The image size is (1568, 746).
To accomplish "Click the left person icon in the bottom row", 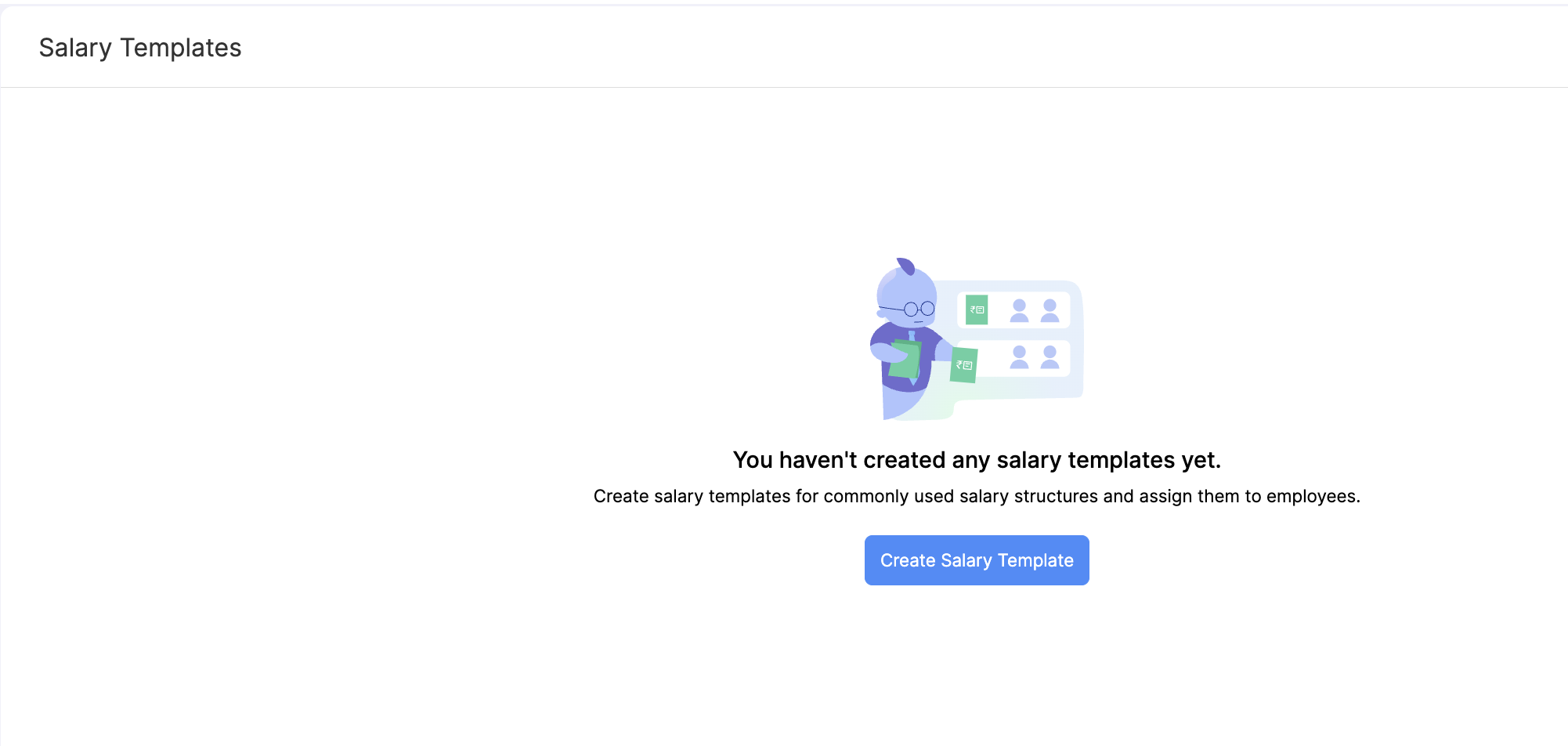I will [1019, 357].
